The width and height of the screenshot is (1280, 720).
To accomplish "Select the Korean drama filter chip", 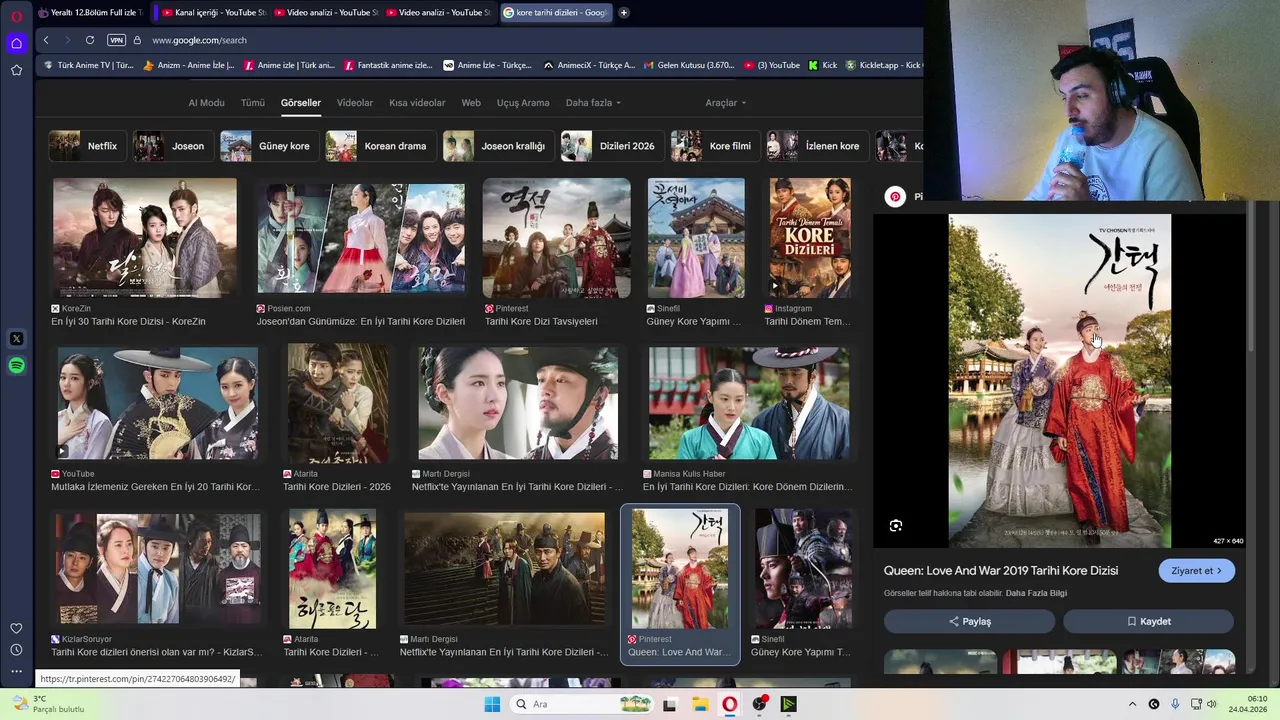I will click(379, 146).
